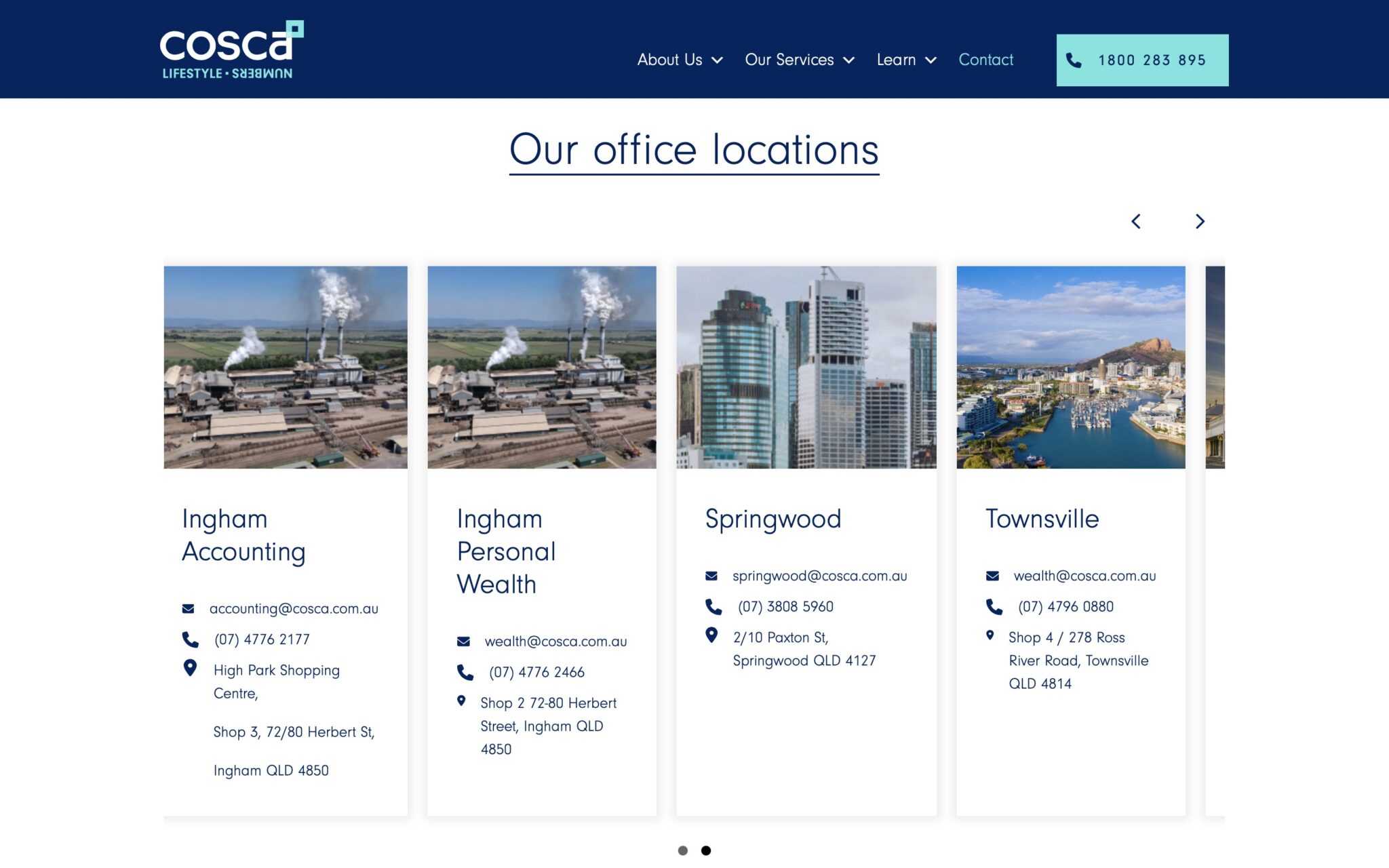Click the next carousel arrow
This screenshot has height=868, width=1389.
tap(1200, 222)
